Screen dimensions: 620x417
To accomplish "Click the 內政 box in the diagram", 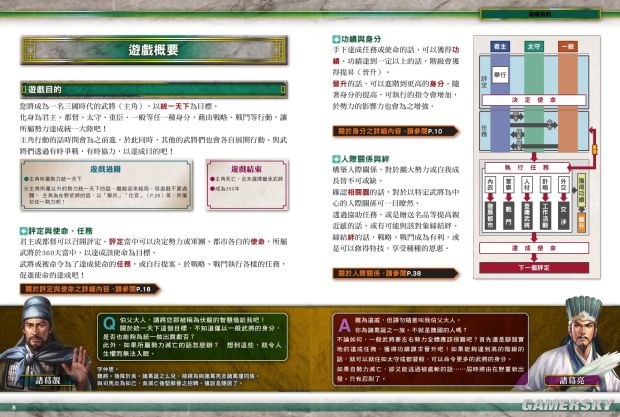I will 490,184.
